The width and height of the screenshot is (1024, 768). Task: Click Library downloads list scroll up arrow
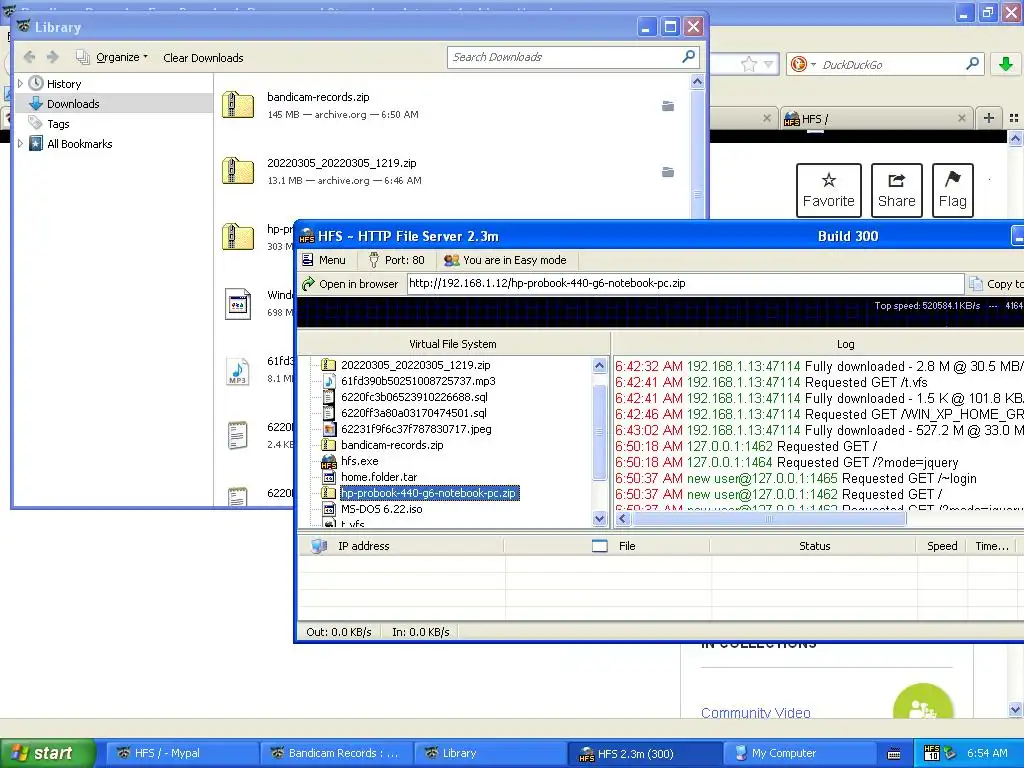(697, 82)
